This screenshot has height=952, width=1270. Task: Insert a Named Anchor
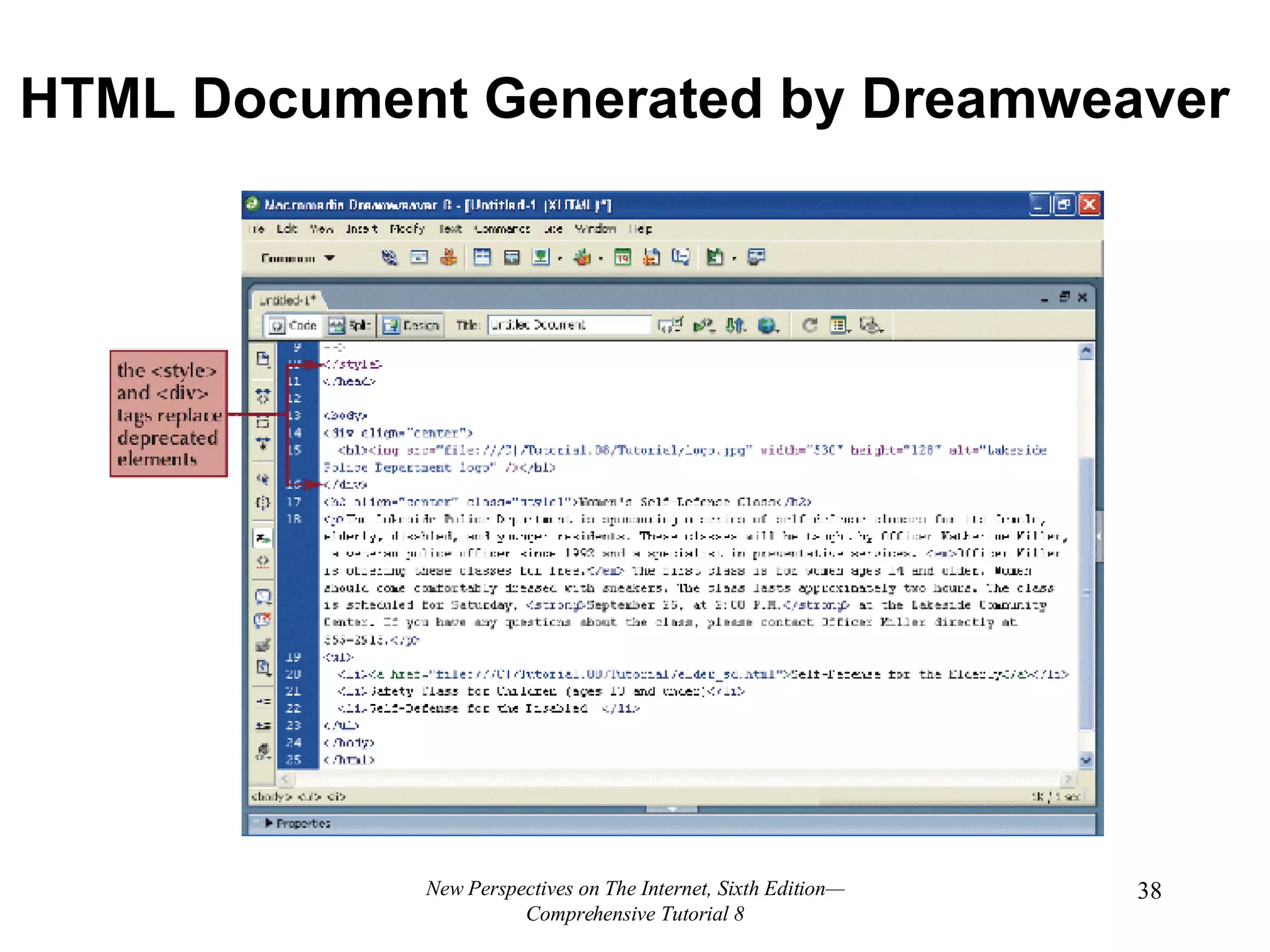click(x=448, y=257)
